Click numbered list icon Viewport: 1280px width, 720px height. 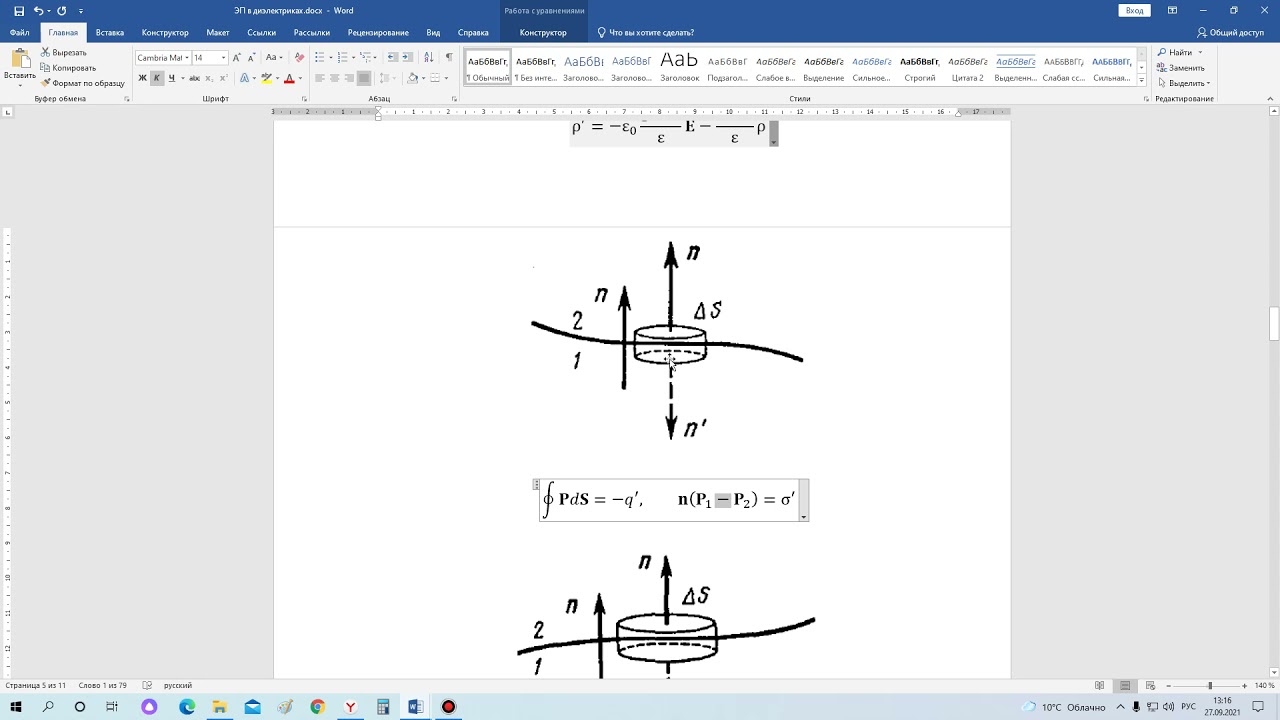[x=342, y=58]
